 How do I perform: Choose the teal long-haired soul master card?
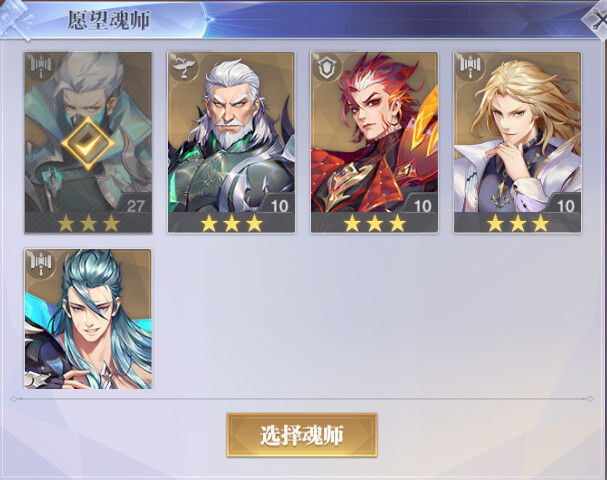pos(88,319)
